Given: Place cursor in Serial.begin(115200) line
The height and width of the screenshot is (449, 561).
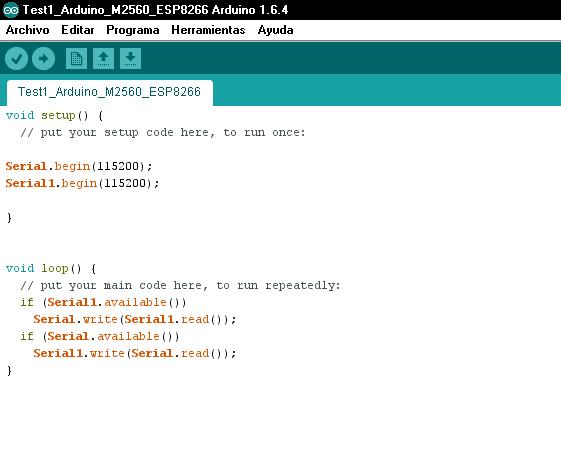Looking at the screenshot, I should point(79,166).
